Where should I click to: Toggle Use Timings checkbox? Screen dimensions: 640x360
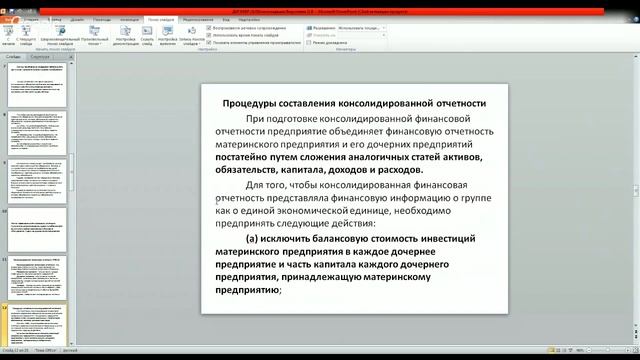point(209,35)
